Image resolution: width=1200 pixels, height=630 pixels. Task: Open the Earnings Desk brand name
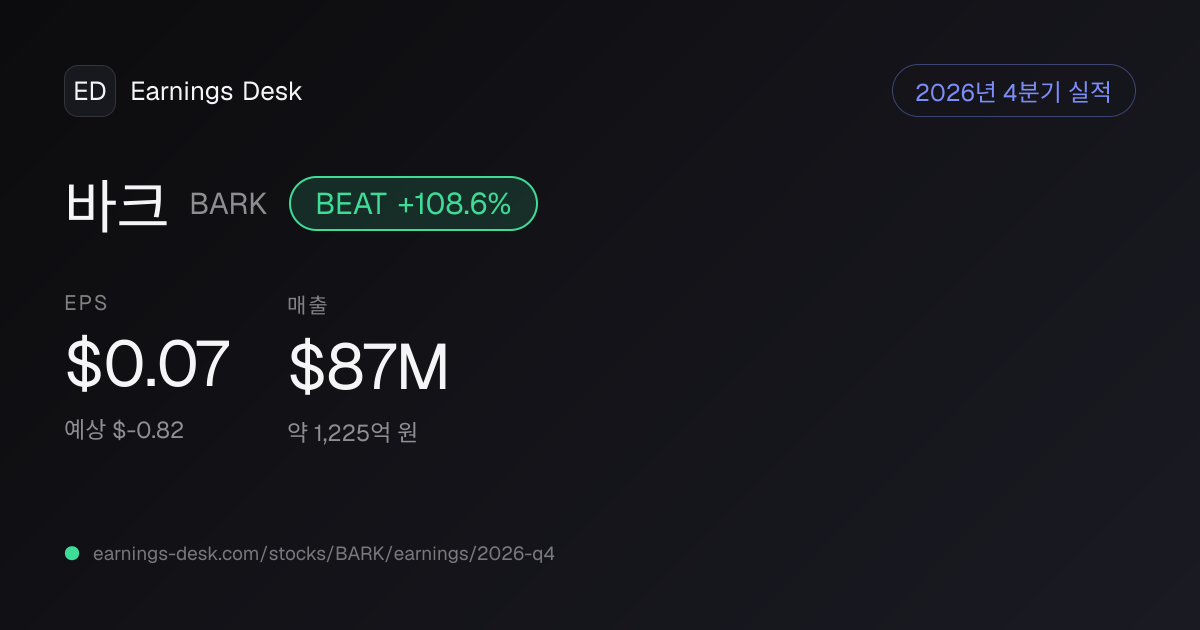(x=216, y=92)
